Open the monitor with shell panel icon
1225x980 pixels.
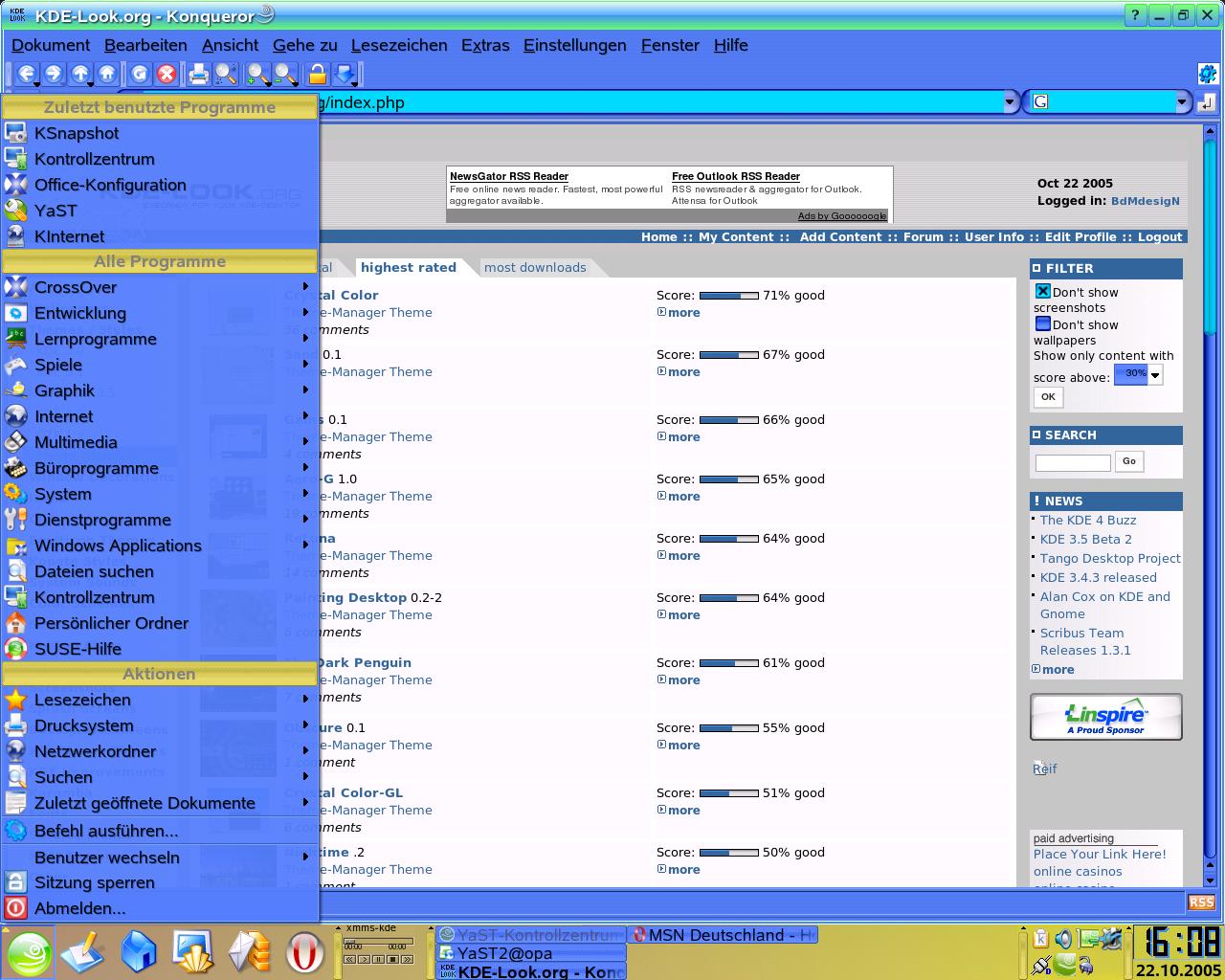193,952
